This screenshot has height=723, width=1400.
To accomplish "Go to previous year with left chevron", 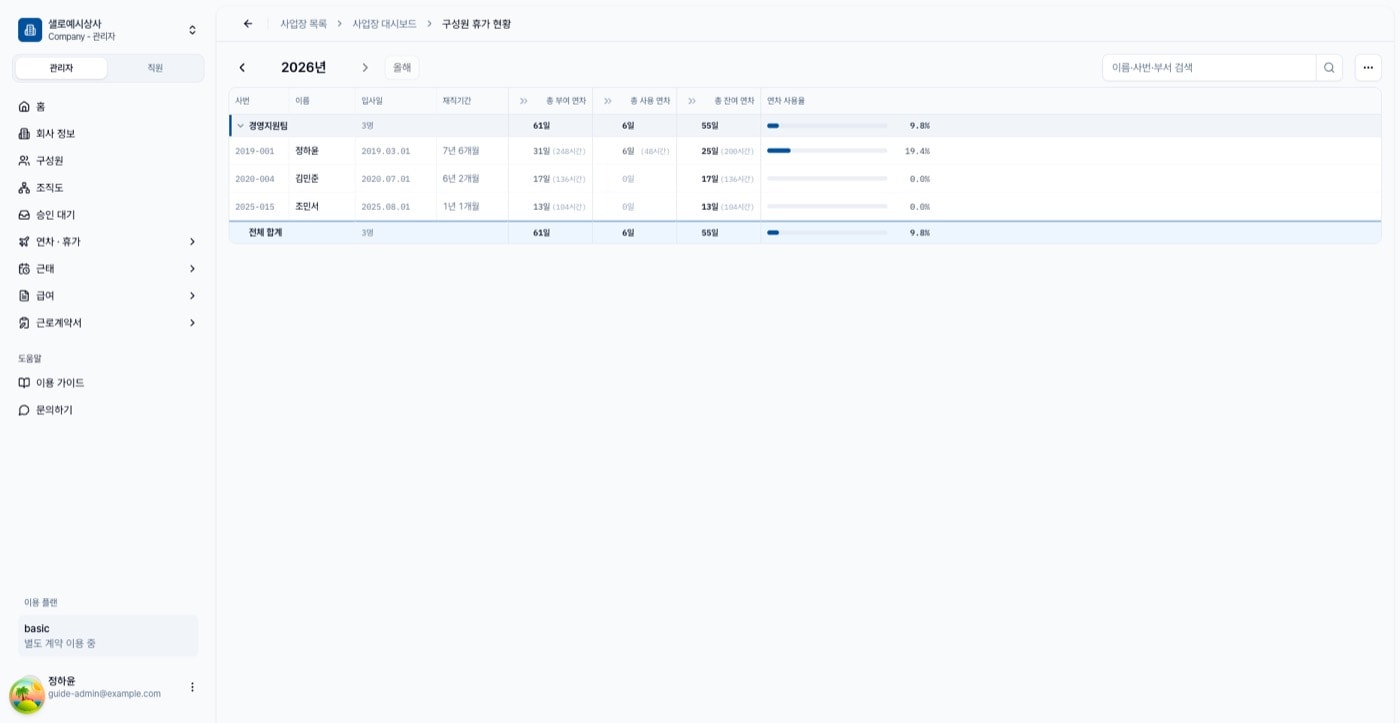I will 242,67.
